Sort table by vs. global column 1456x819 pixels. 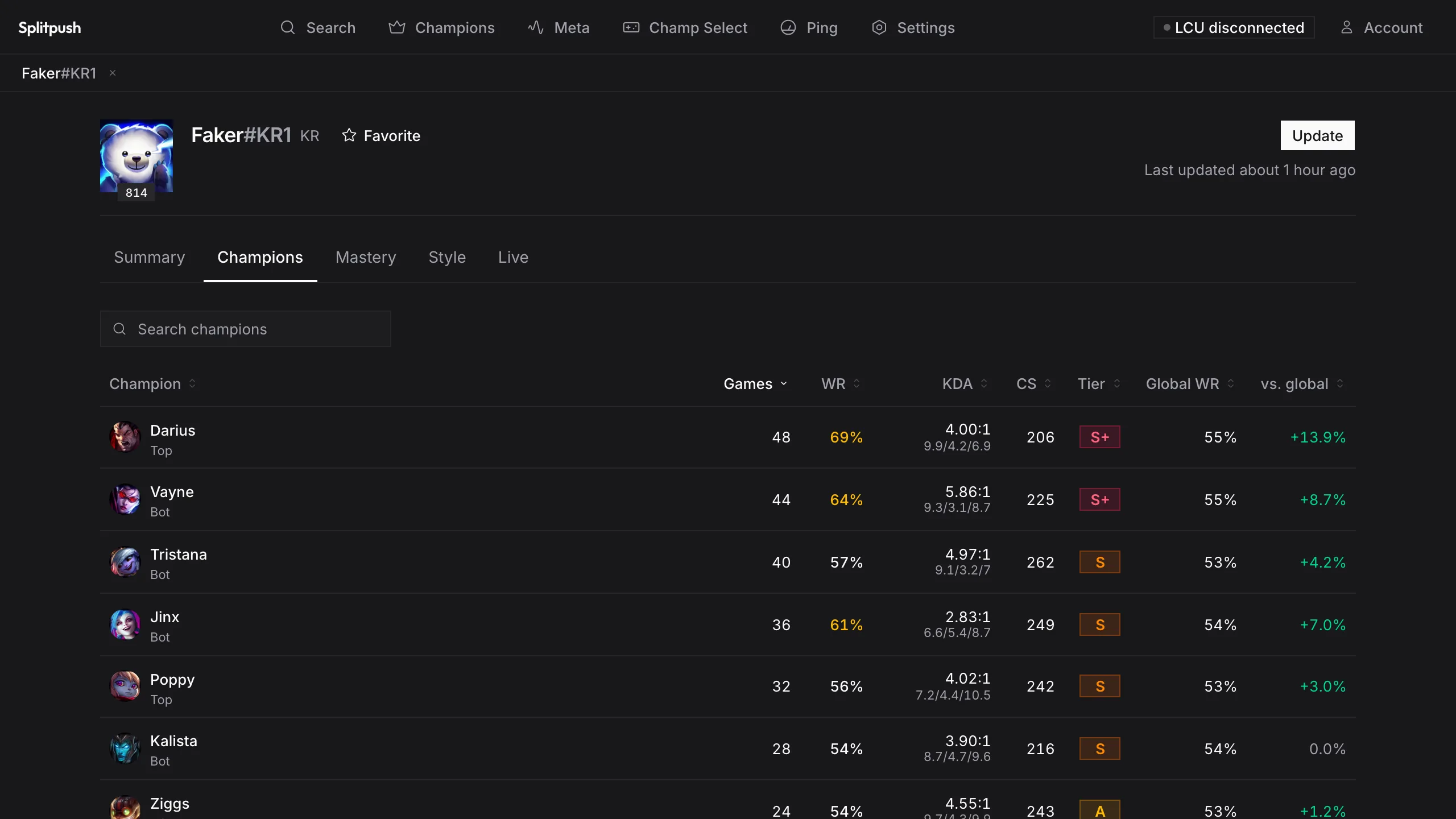pyautogui.click(x=1302, y=384)
